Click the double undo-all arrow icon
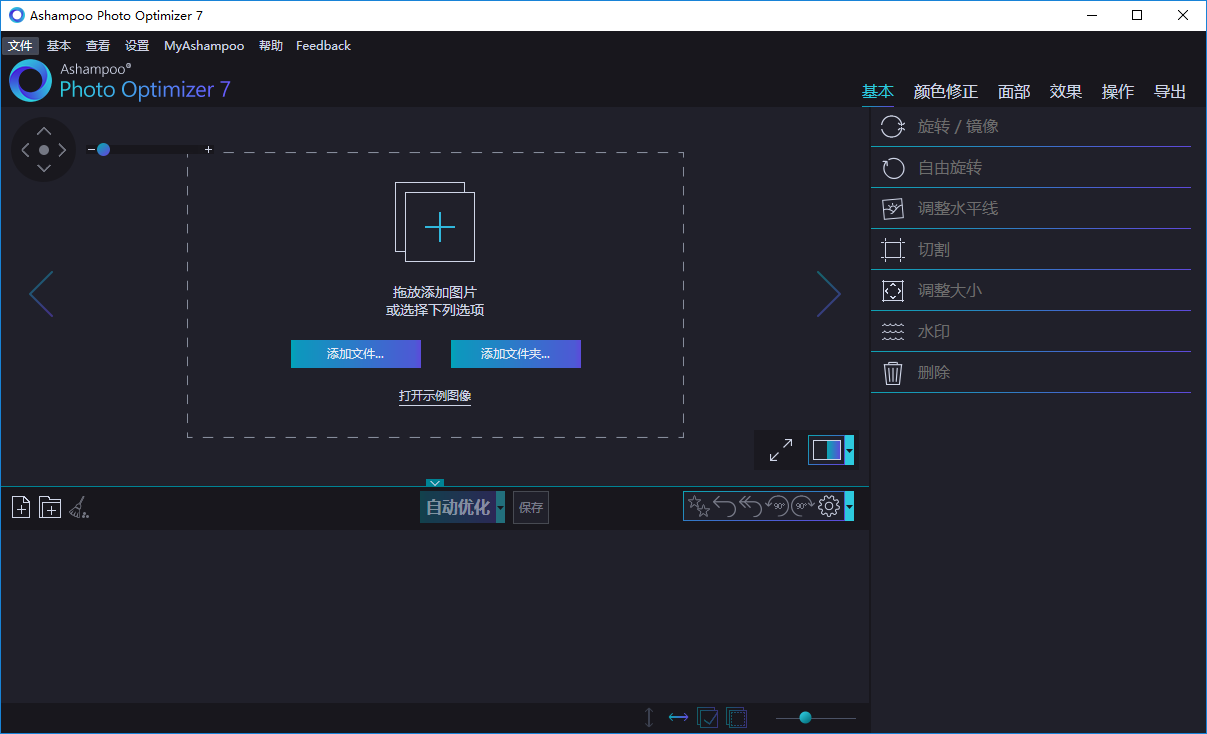Image resolution: width=1207 pixels, height=734 pixels. coord(750,507)
